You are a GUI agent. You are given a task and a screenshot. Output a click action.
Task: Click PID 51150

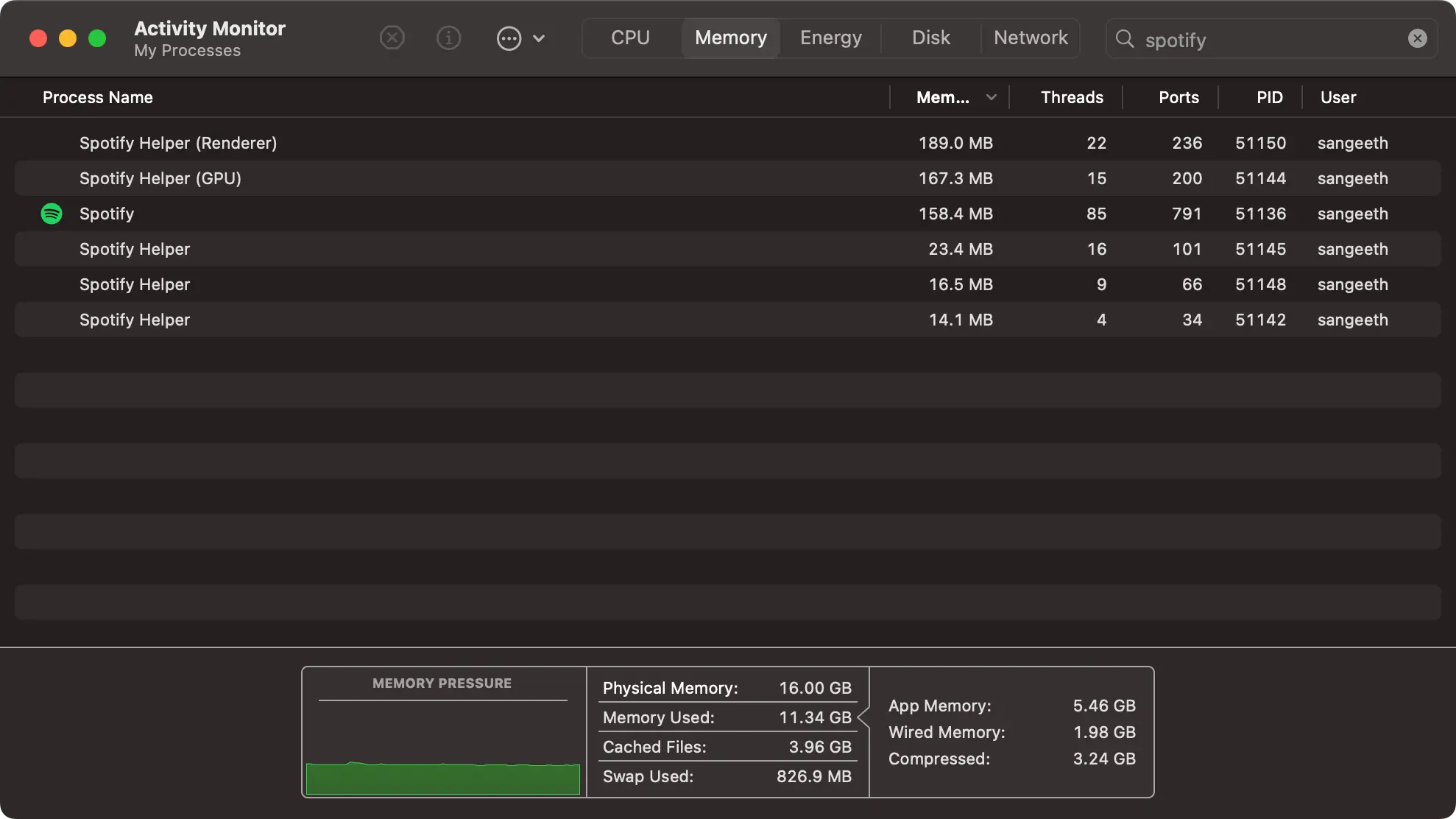[1260, 143]
